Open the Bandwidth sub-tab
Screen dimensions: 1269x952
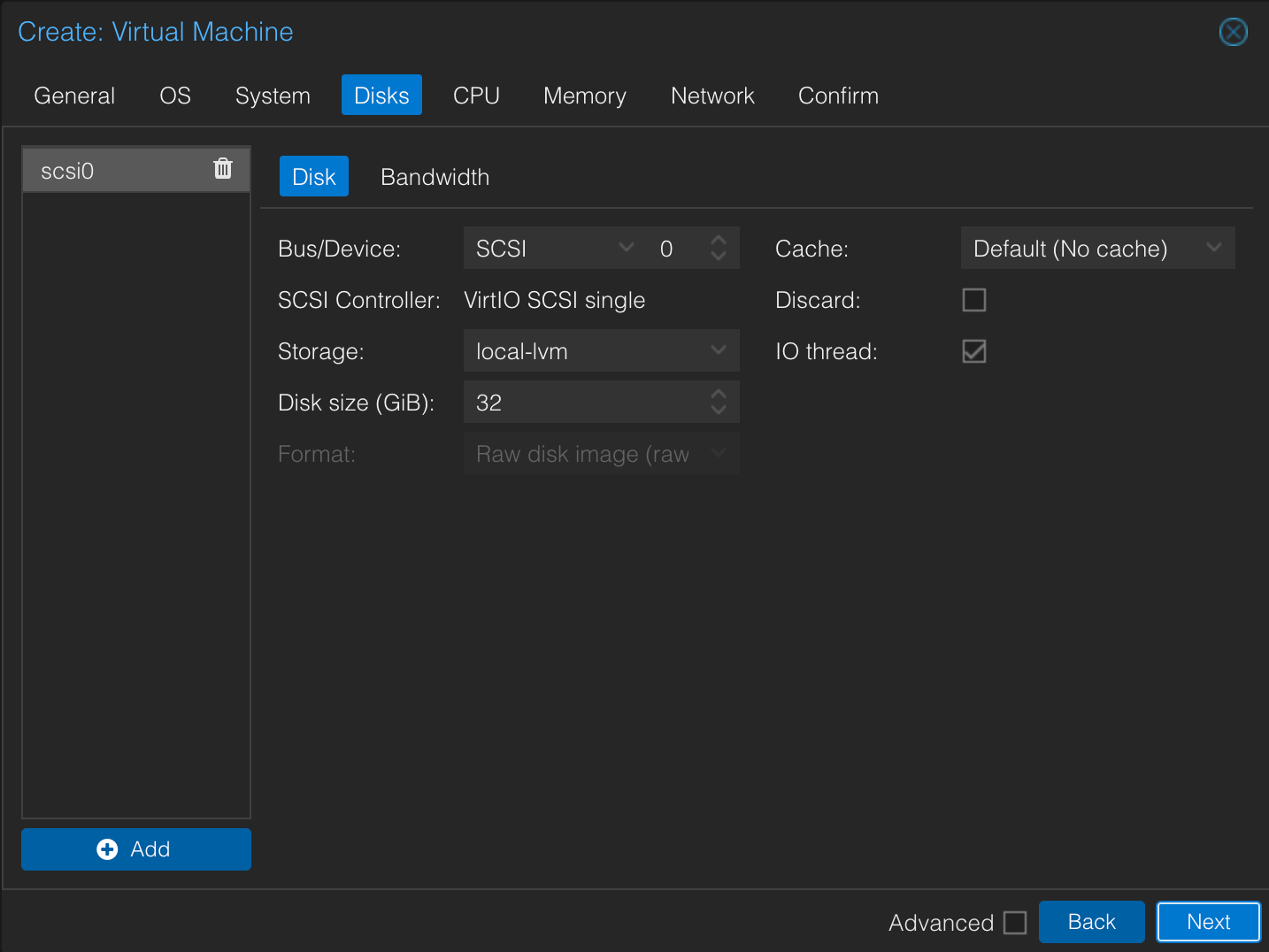pos(435,177)
